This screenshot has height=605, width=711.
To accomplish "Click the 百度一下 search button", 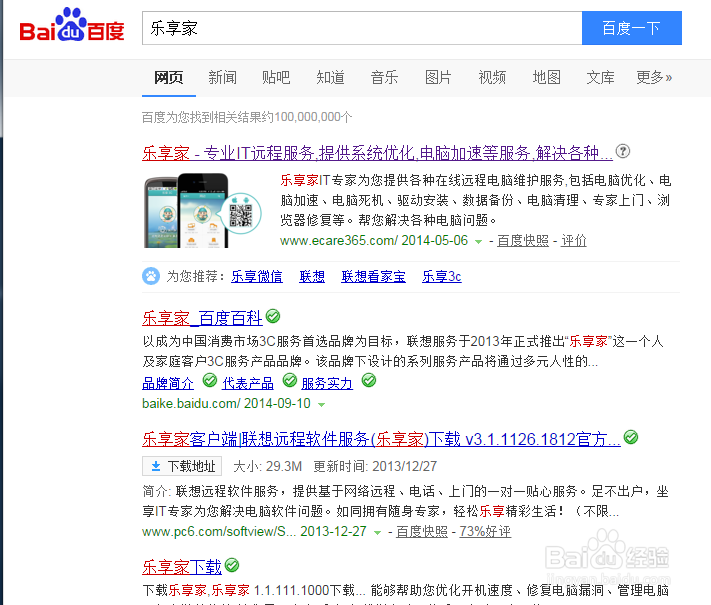I will (x=632, y=28).
